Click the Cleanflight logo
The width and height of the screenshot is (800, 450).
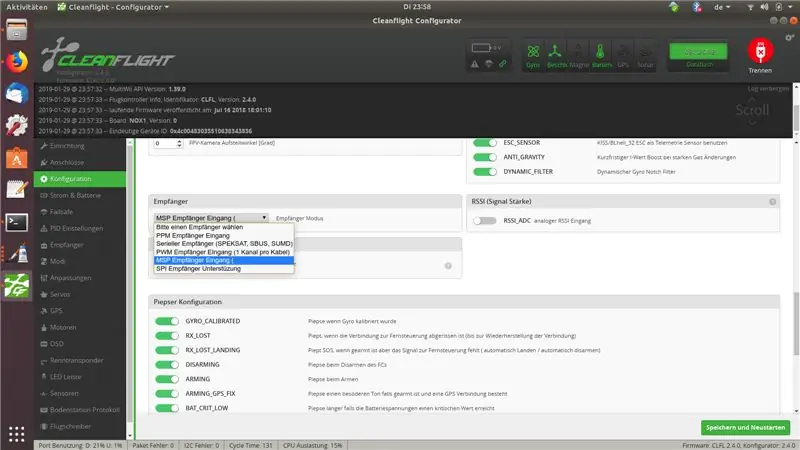pyautogui.click(x=108, y=55)
